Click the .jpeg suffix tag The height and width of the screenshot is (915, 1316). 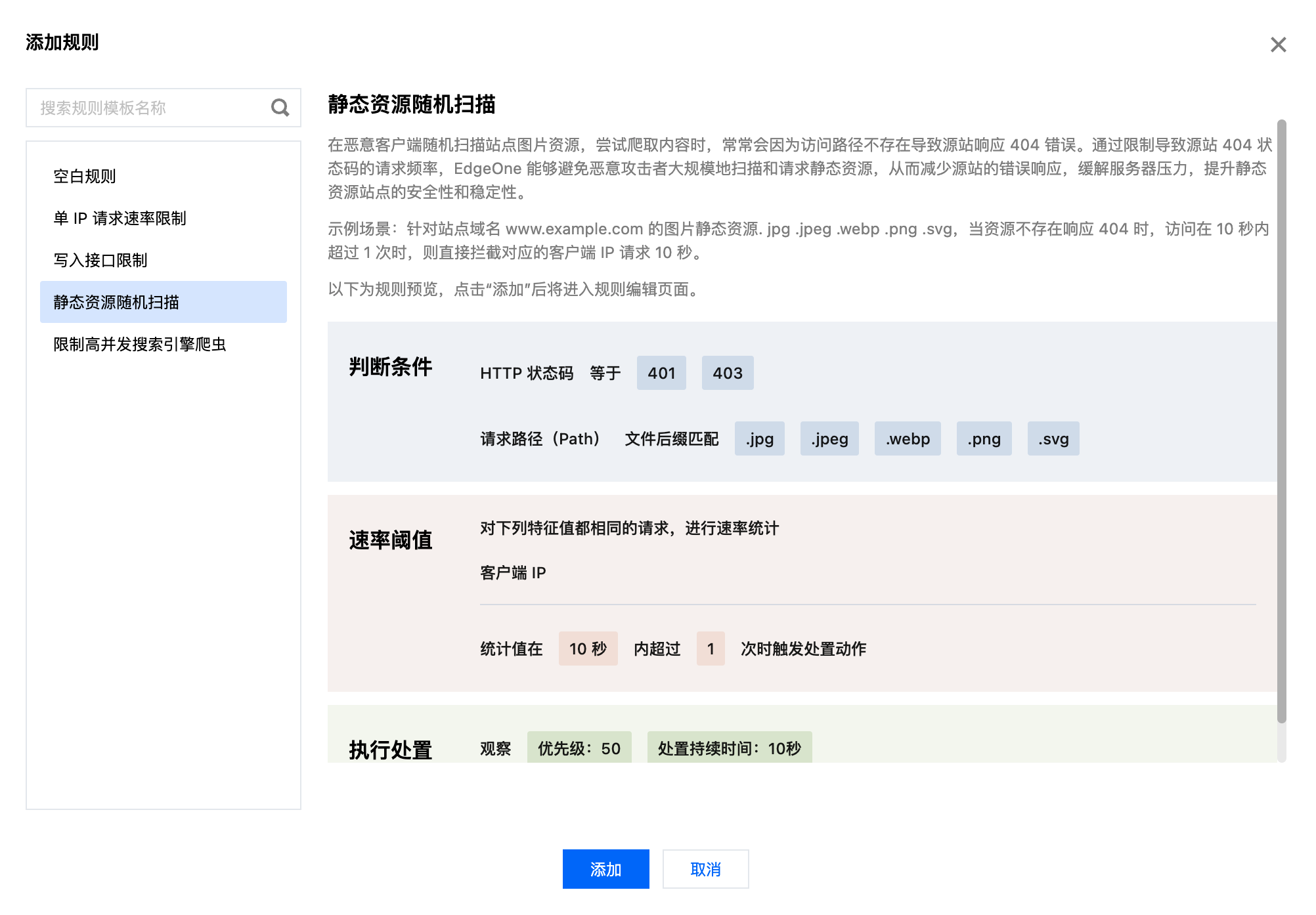829,438
